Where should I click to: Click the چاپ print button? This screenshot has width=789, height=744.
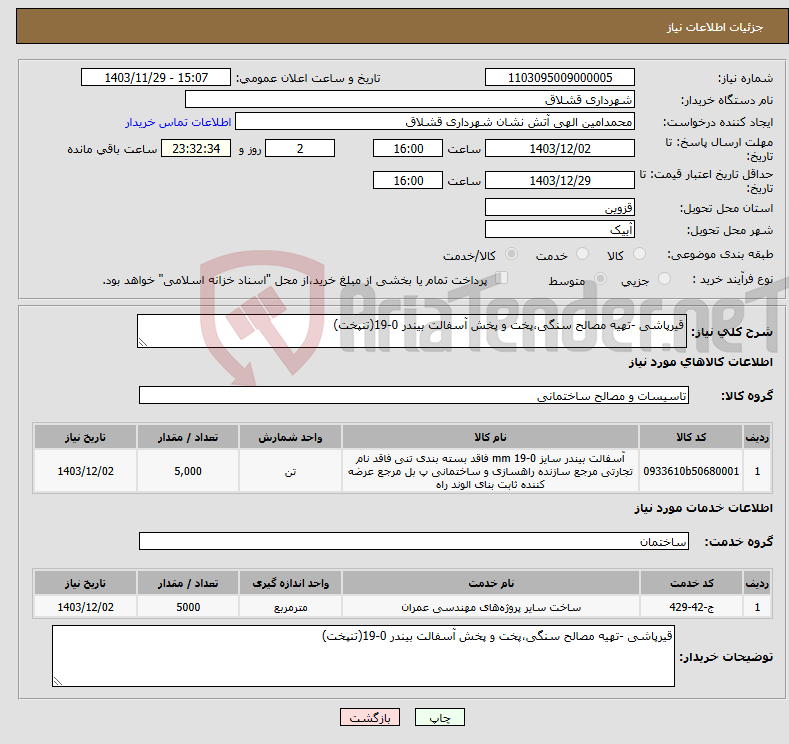click(439, 717)
